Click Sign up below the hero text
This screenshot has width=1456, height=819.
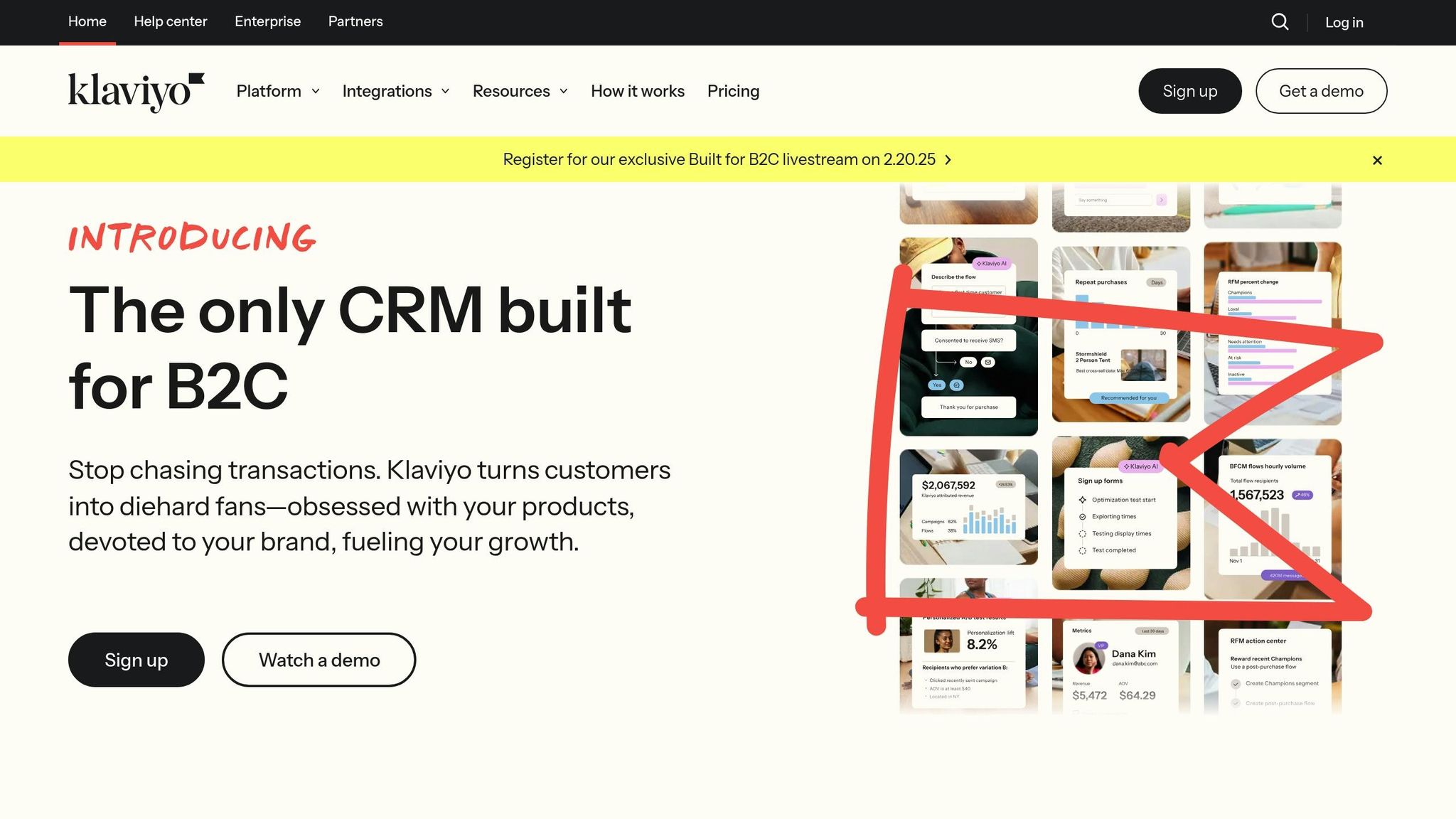[x=136, y=660]
